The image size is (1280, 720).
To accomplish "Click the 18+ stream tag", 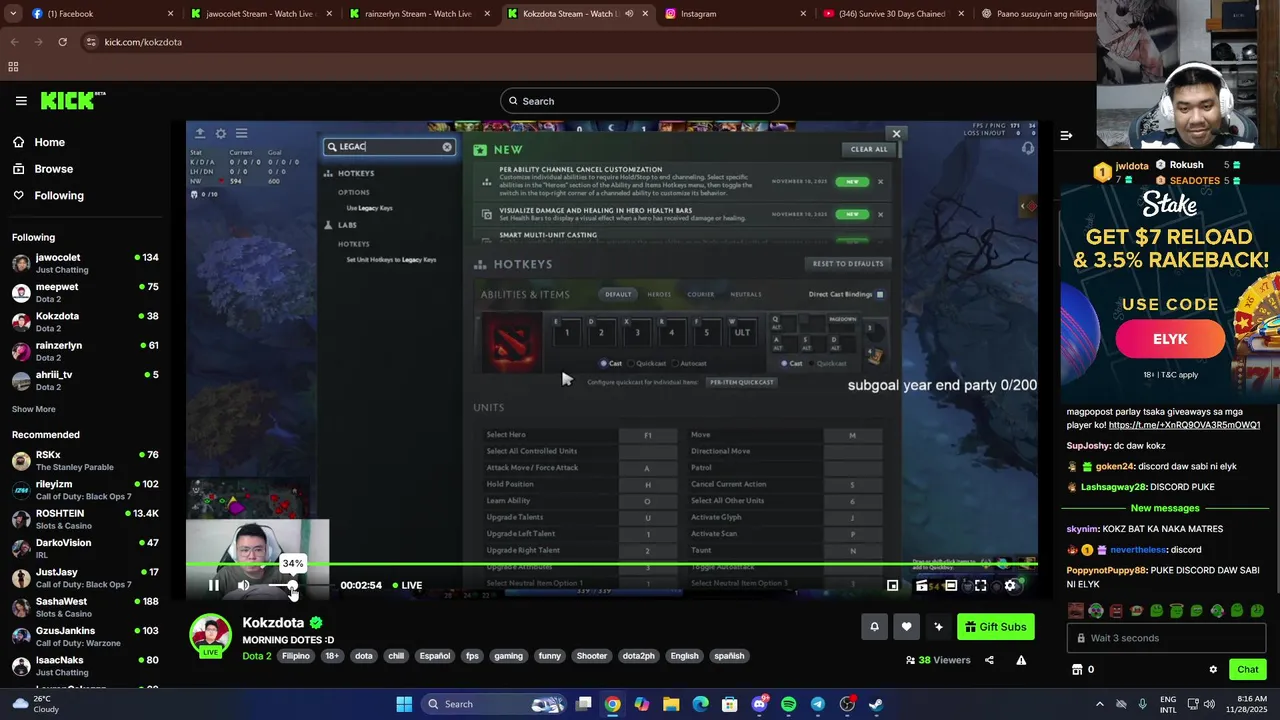I will point(332,656).
